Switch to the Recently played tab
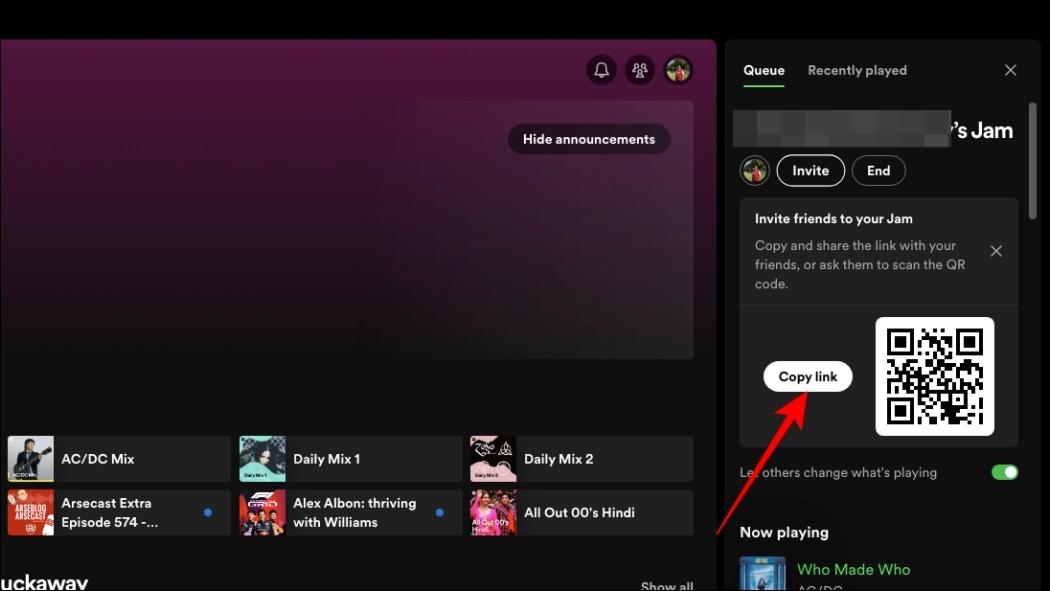This screenshot has height=591, width=1050. pyautogui.click(x=857, y=70)
